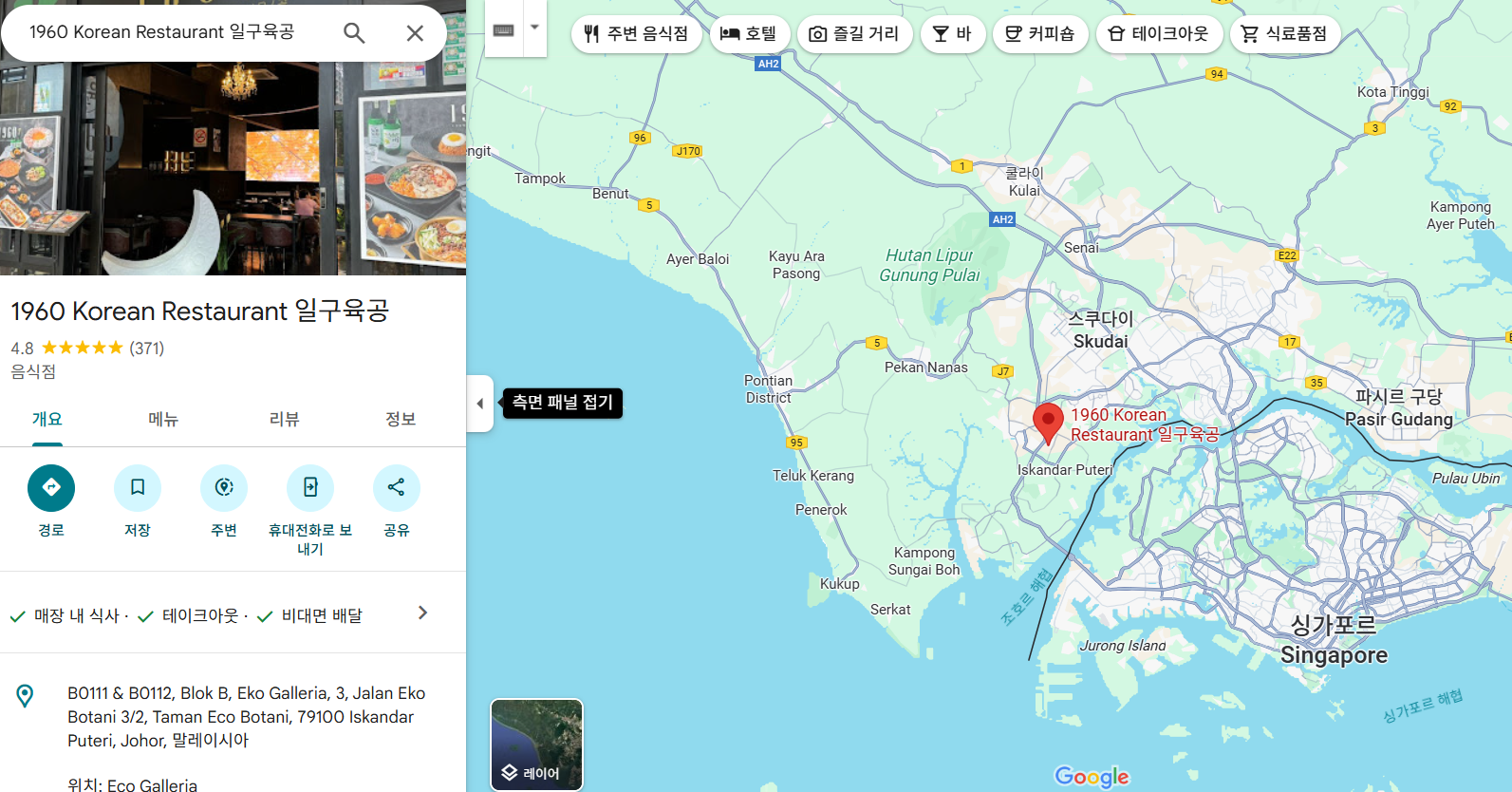This screenshot has width=1512, height=792.
Task: Click the Google logo on map
Action: pyautogui.click(x=1092, y=777)
